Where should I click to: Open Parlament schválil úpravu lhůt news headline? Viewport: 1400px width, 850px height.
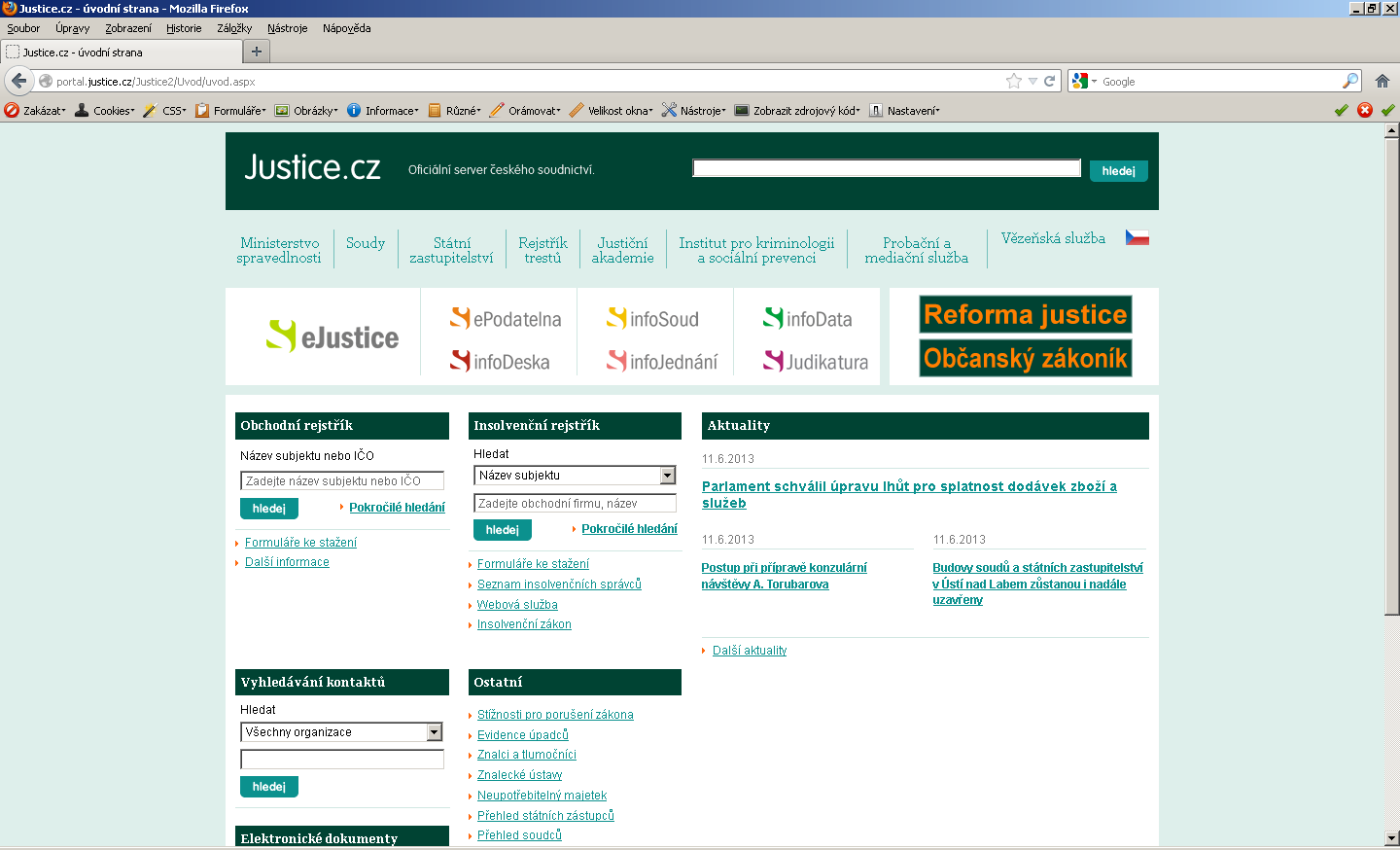pyautogui.click(x=909, y=494)
